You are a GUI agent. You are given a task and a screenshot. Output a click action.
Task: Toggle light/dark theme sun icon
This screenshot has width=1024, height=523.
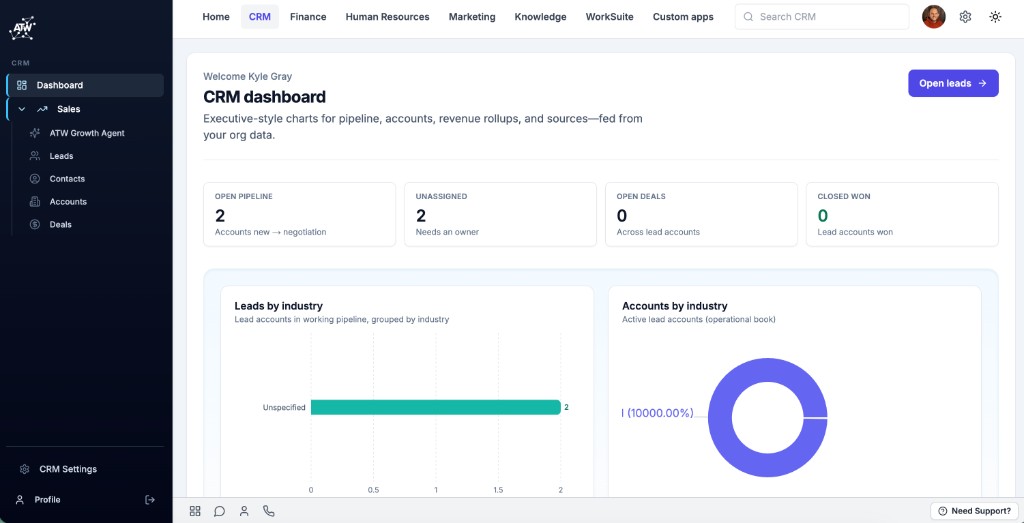click(x=995, y=17)
